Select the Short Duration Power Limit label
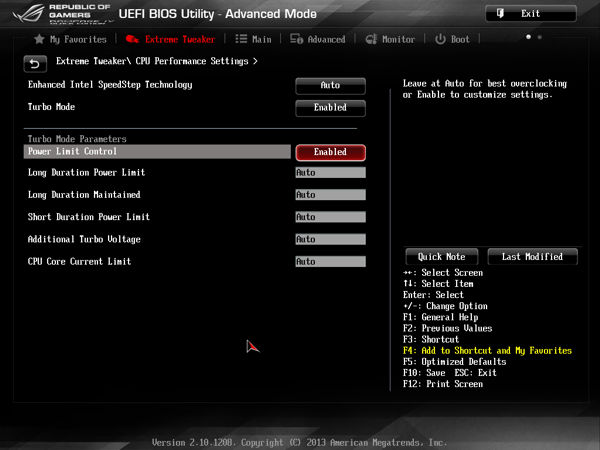The width and height of the screenshot is (600, 450). (x=89, y=217)
